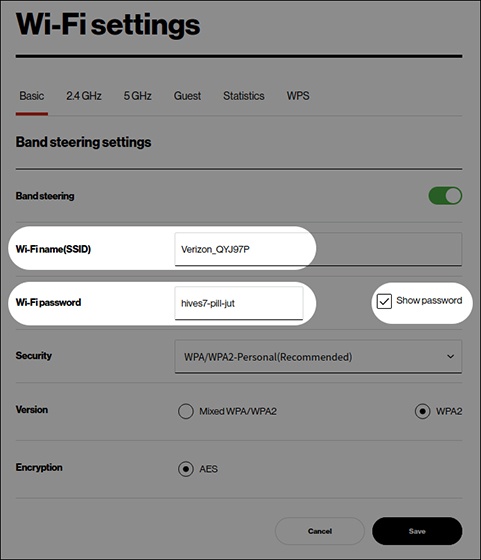Switch to the 2.4 GHz tab
481x560 pixels.
[84, 96]
